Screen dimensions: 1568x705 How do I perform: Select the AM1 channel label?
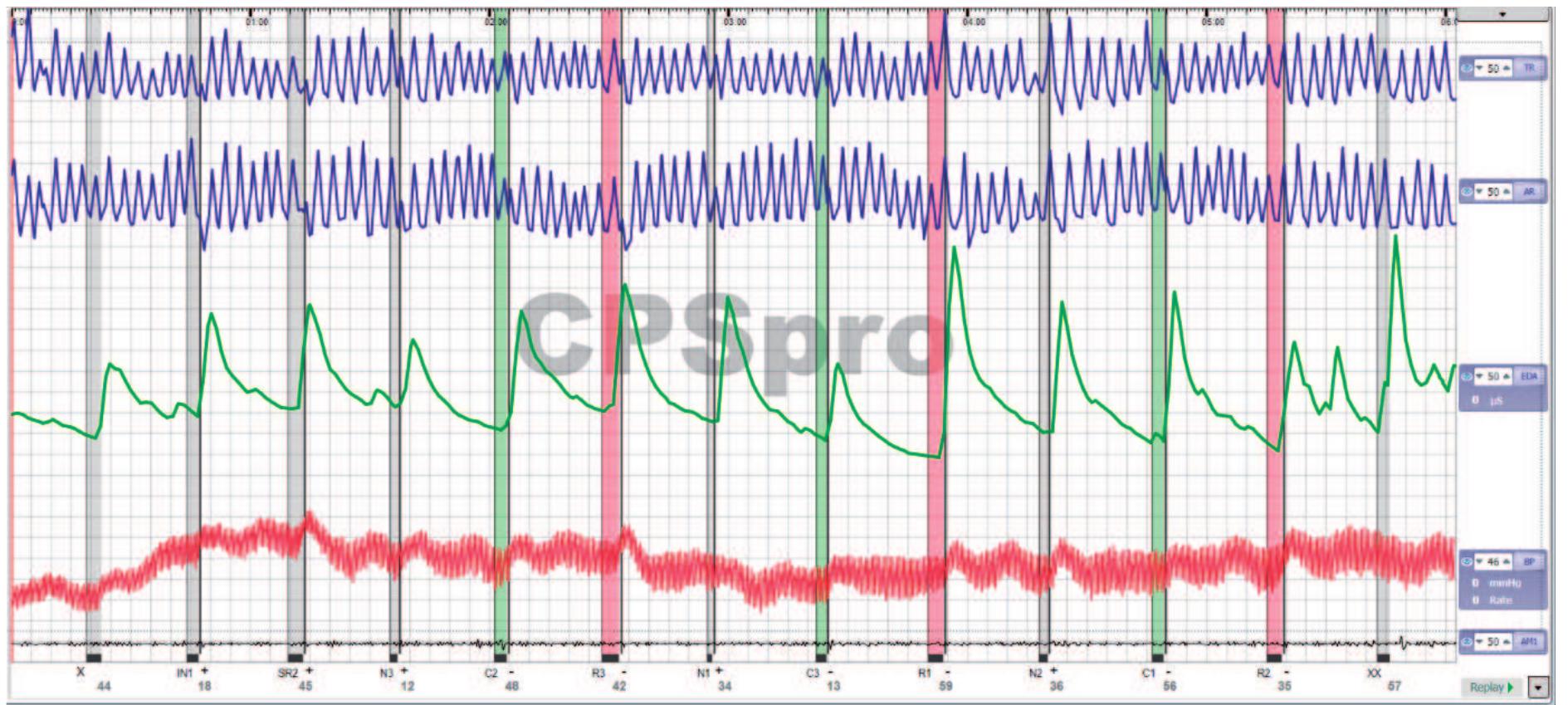point(1529,642)
